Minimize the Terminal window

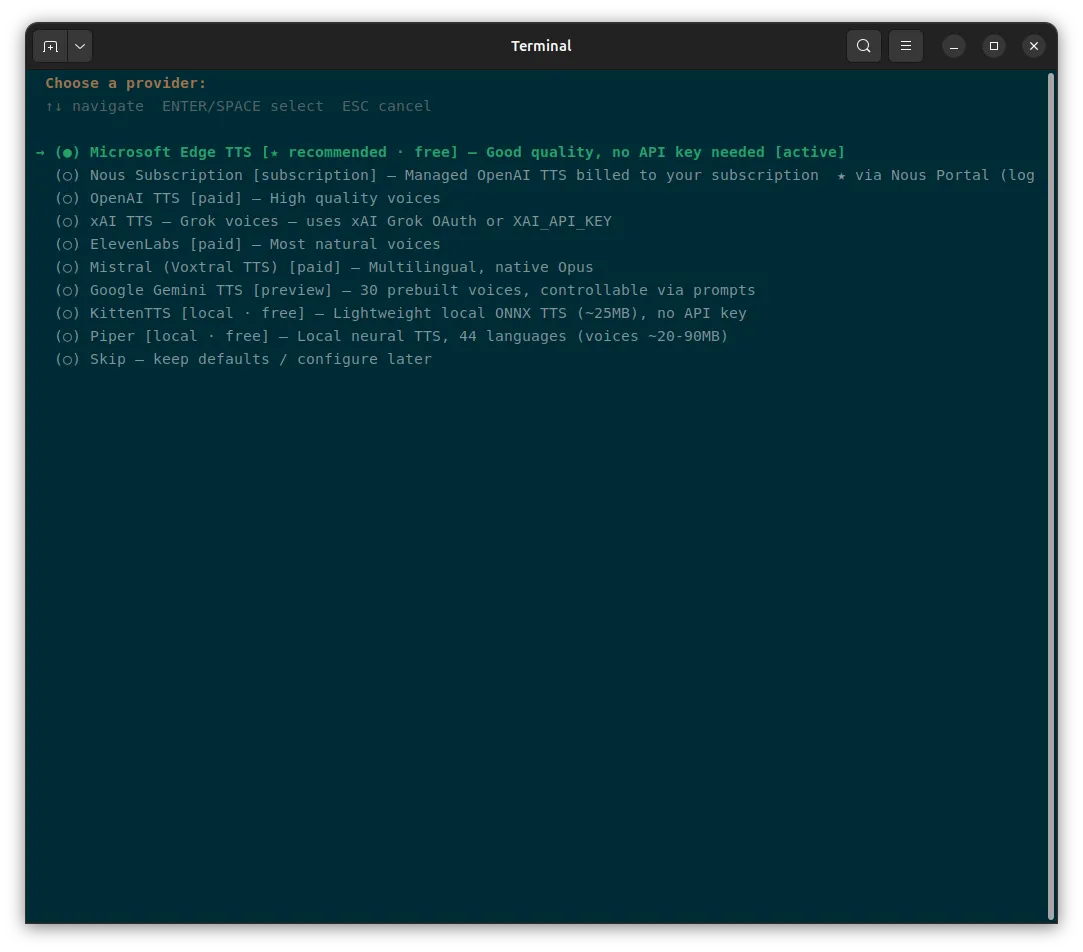[954, 46]
